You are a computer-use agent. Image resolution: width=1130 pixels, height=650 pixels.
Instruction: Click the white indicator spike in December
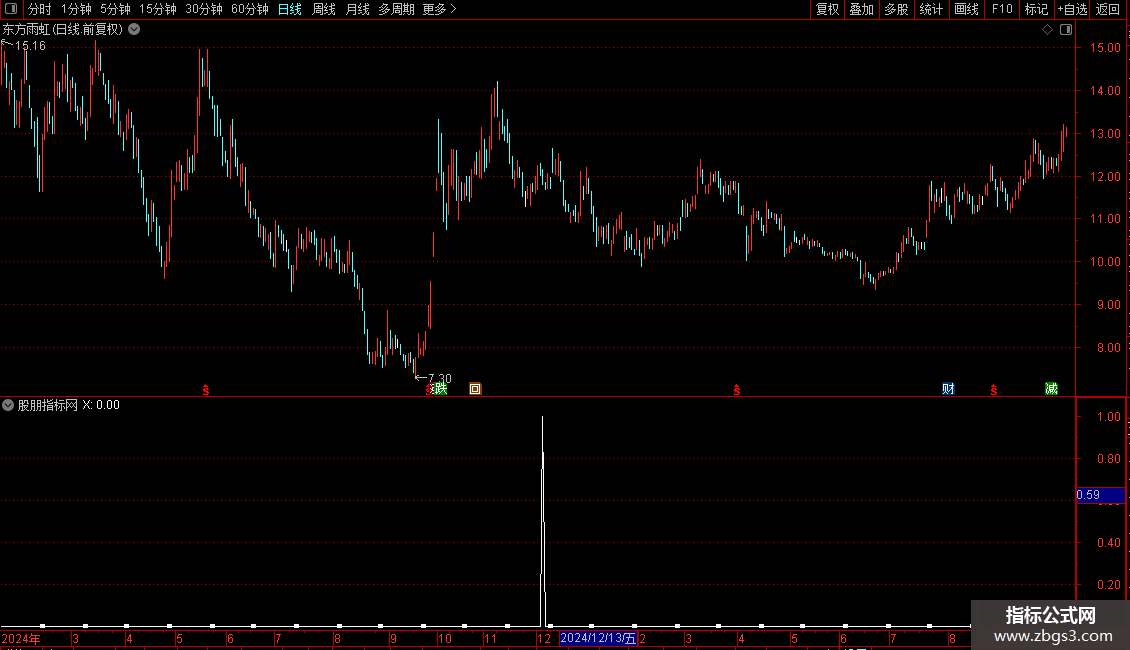(x=543, y=521)
